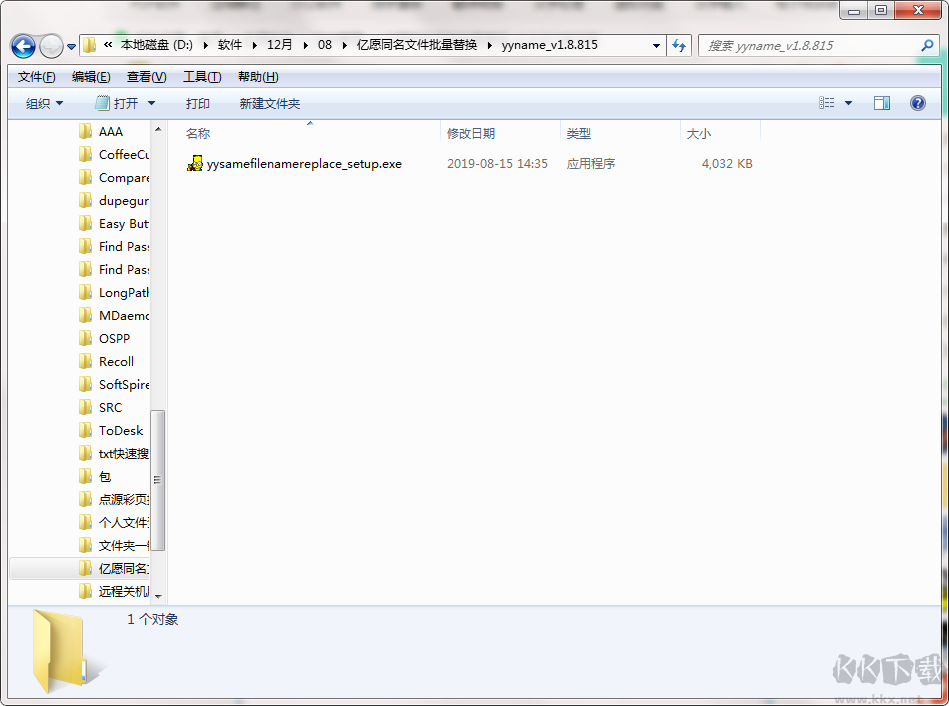Select yysamefilenamereplace_setup.exe file icon
This screenshot has width=949, height=706.
(195, 163)
